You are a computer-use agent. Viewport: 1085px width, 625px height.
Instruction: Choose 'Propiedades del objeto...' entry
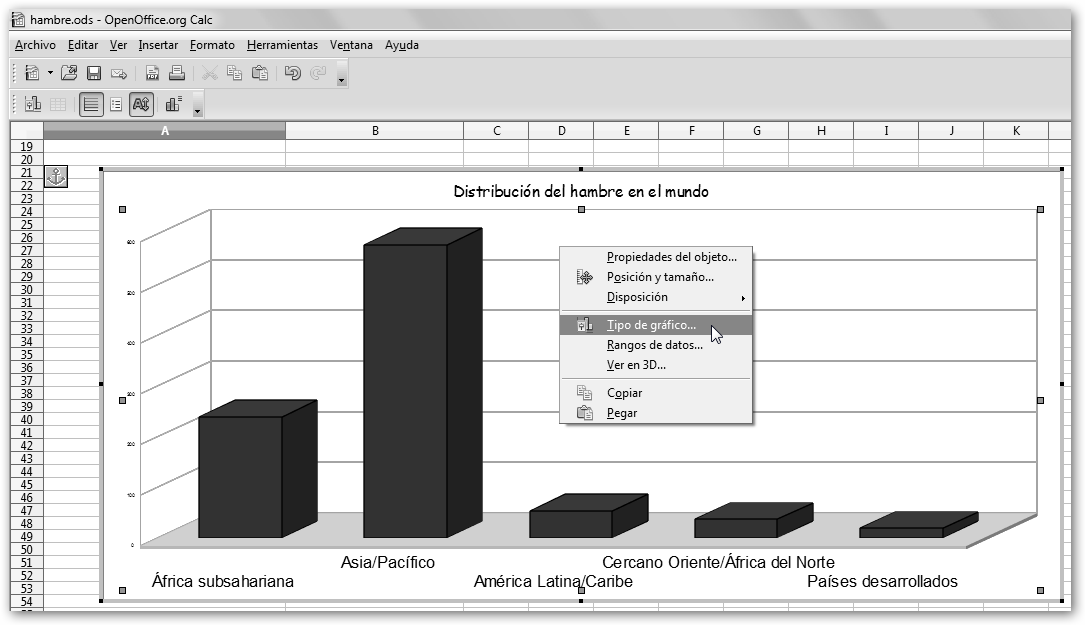(671, 257)
